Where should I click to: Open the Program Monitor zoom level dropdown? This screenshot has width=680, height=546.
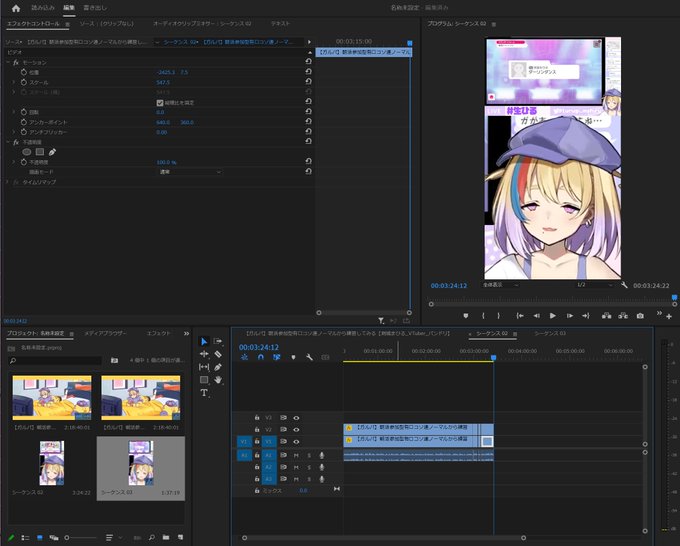pyautogui.click(x=500, y=285)
